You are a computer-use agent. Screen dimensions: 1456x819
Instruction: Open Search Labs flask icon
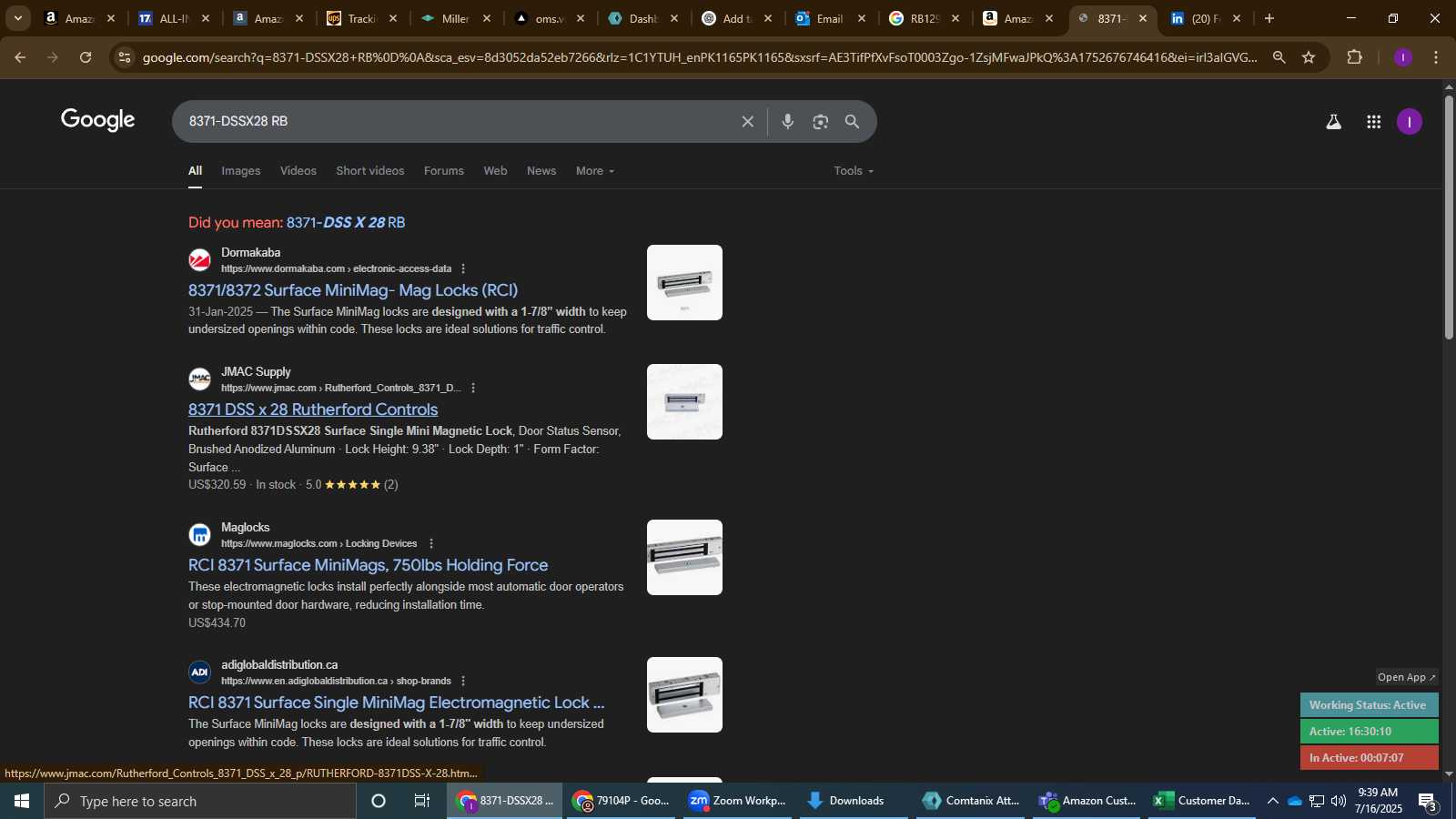pyautogui.click(x=1333, y=122)
